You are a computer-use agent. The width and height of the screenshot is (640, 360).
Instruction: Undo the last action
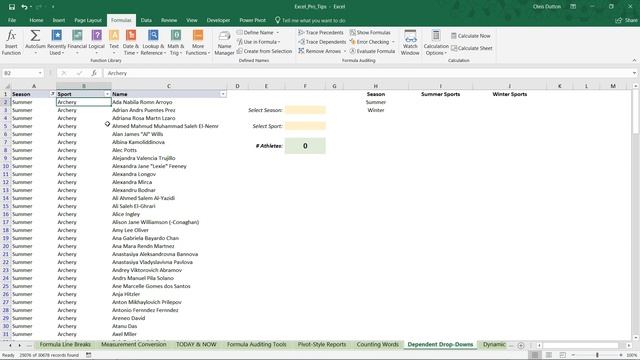[x=24, y=7]
